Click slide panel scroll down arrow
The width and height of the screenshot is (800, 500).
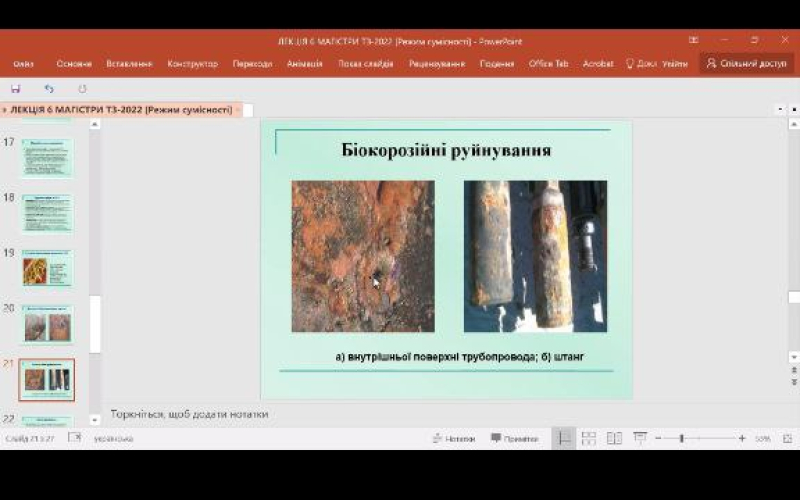coord(95,420)
